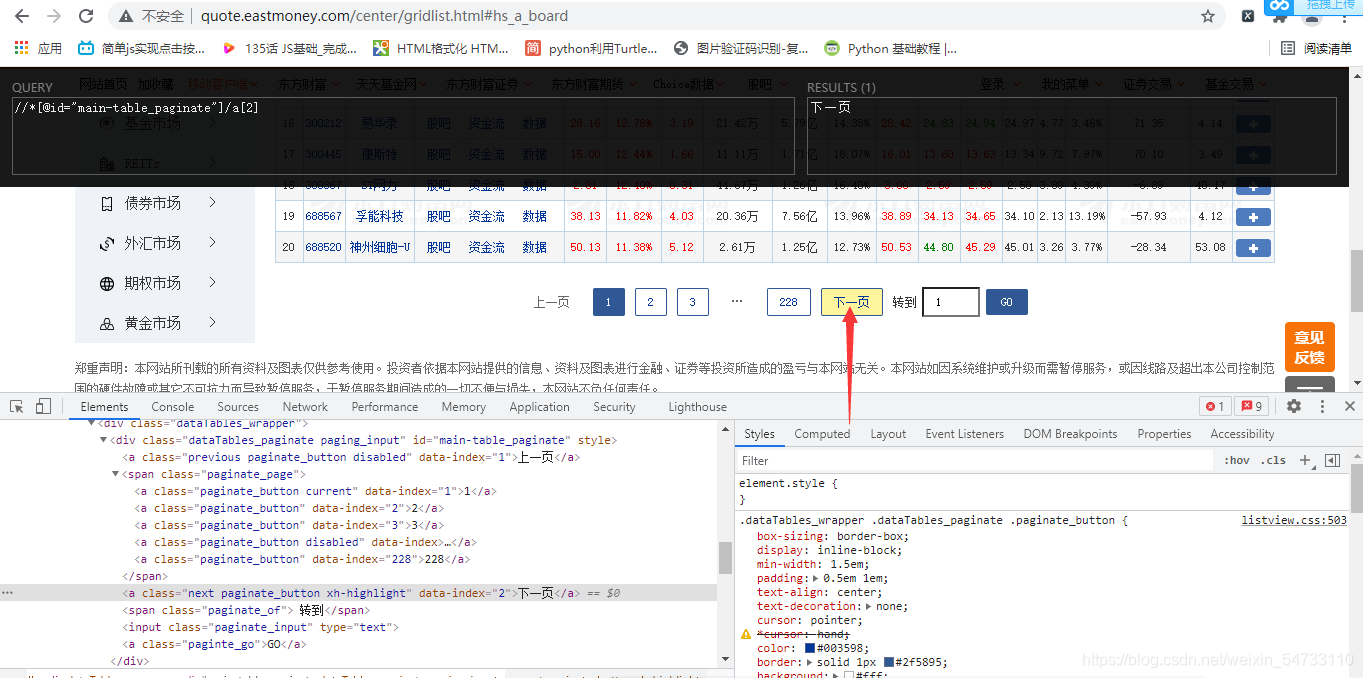Collapse the paginate_page span node

pos(115,474)
